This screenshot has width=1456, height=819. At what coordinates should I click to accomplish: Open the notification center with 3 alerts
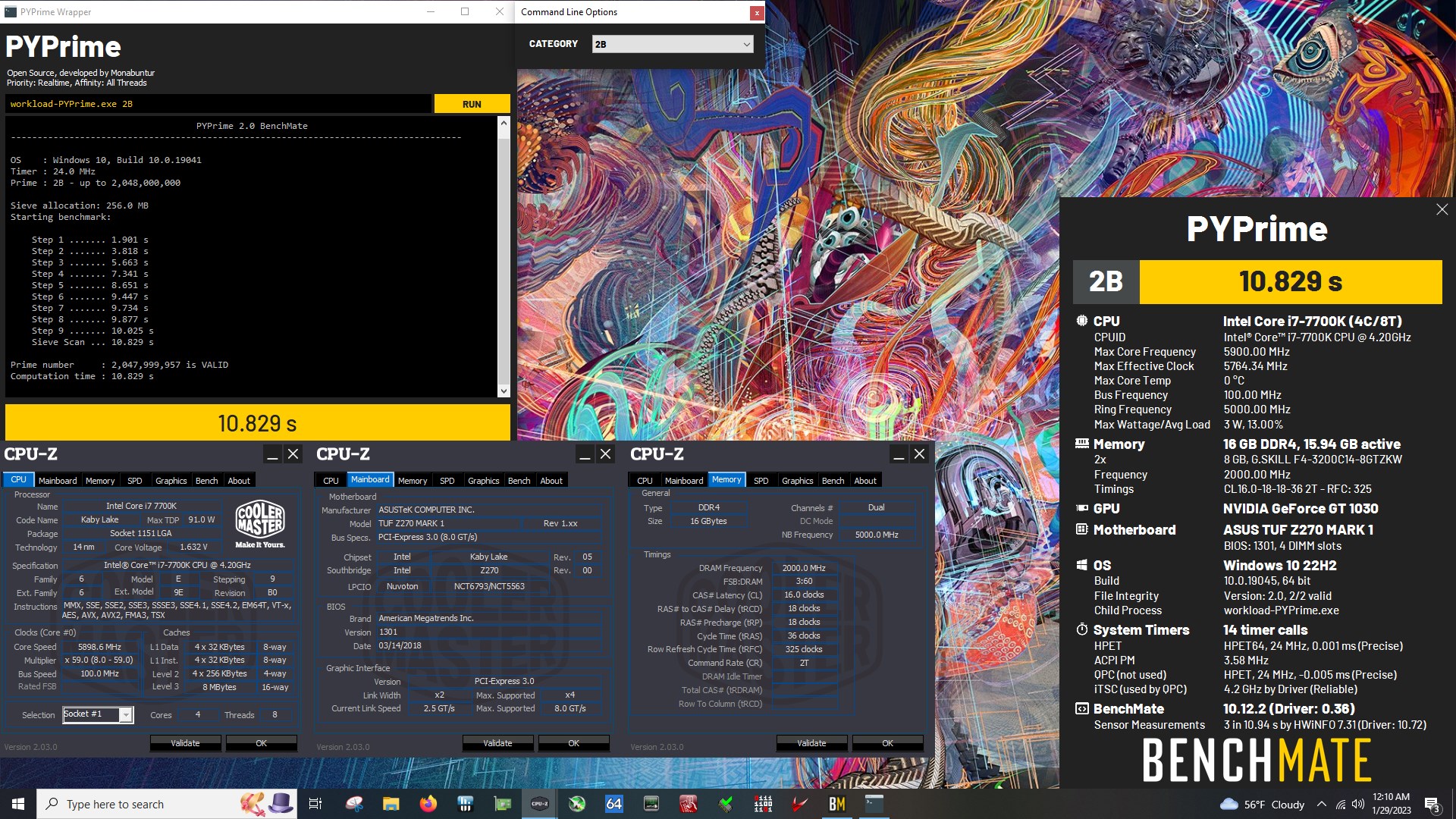pos(1432,805)
